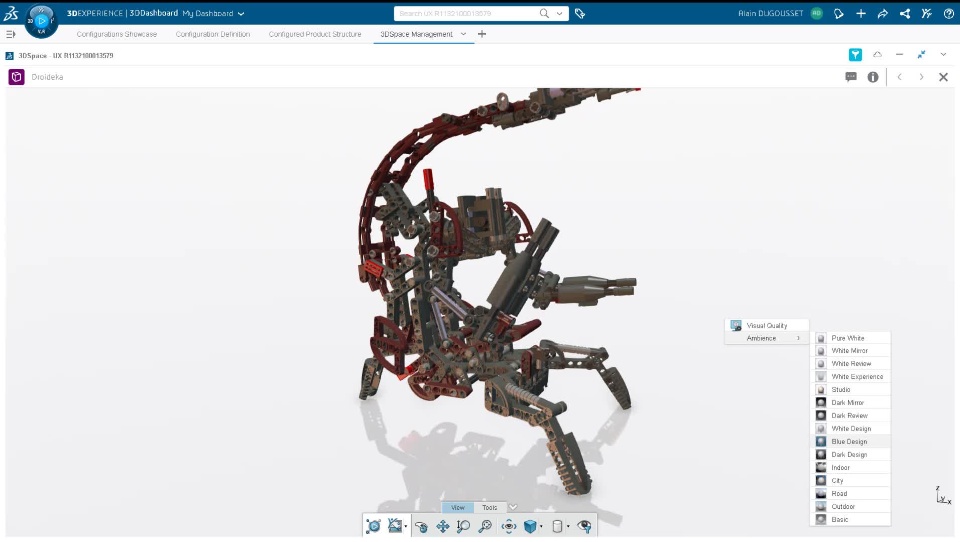Click the 3DSpace widget app icon
The height and width of the screenshot is (542, 960).
[x=10, y=56]
